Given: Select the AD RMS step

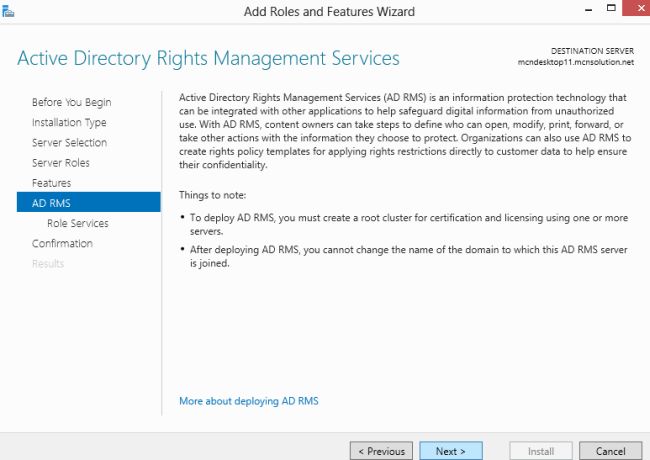Looking at the screenshot, I should coord(89,202).
